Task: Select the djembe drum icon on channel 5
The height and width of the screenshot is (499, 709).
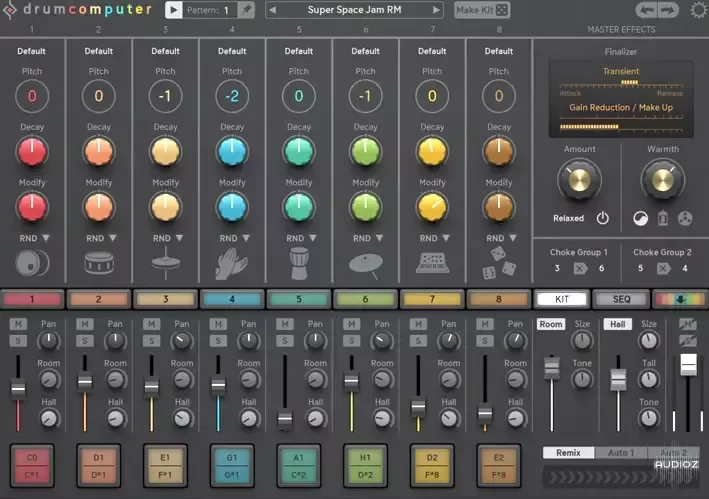Action: [x=299, y=264]
